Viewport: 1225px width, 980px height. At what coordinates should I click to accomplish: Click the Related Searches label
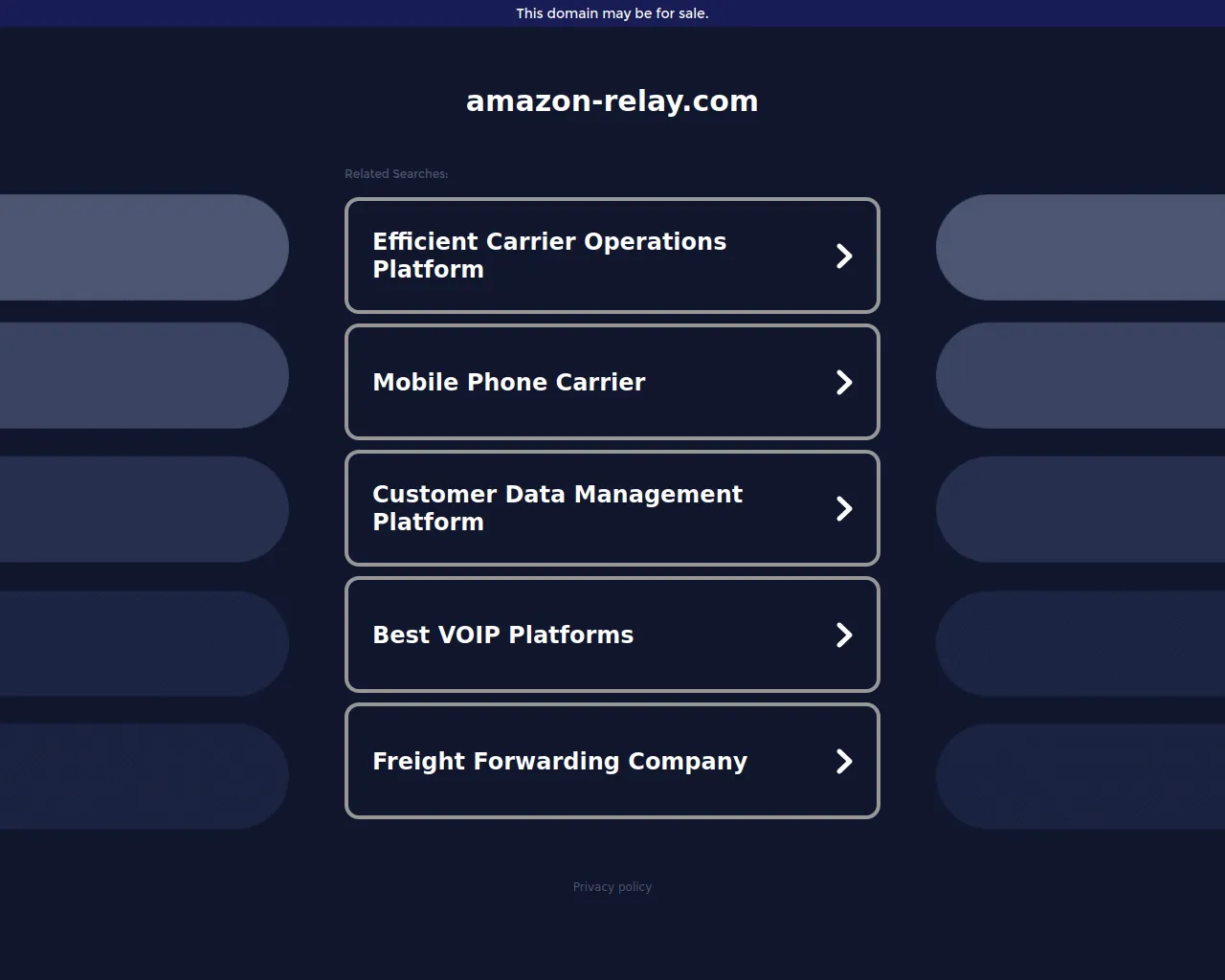[396, 173]
